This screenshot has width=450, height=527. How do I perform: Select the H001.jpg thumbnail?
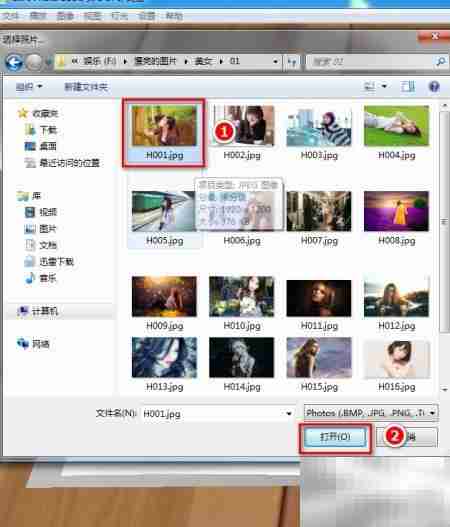tap(164, 126)
